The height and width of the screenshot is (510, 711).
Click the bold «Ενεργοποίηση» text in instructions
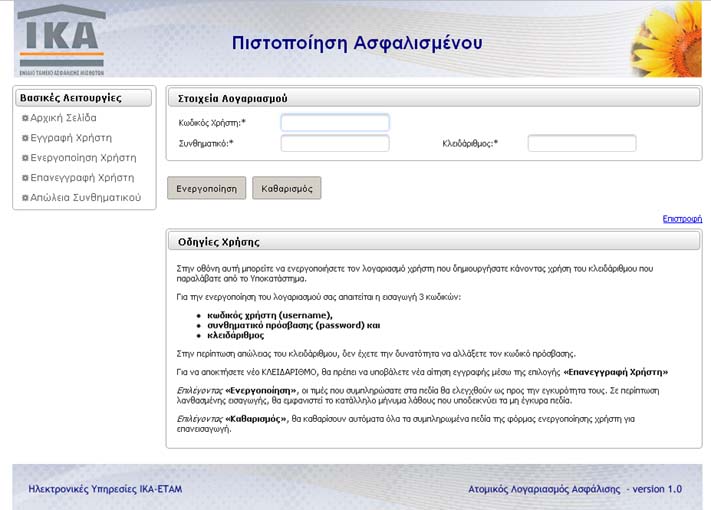pyautogui.click(x=261, y=390)
